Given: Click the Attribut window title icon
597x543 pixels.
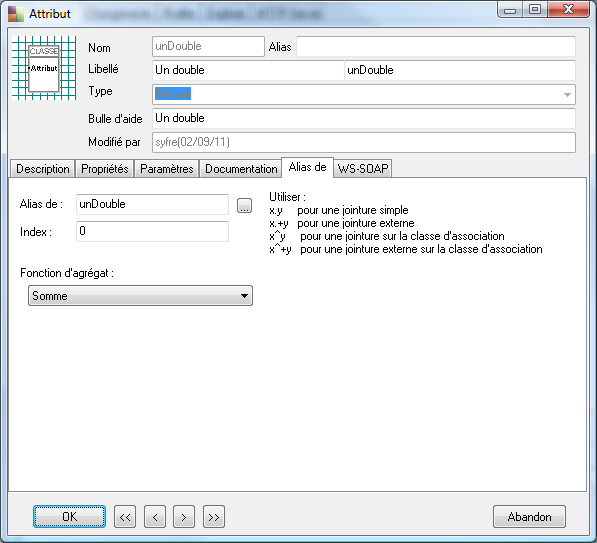Looking at the screenshot, I should pos(16,14).
